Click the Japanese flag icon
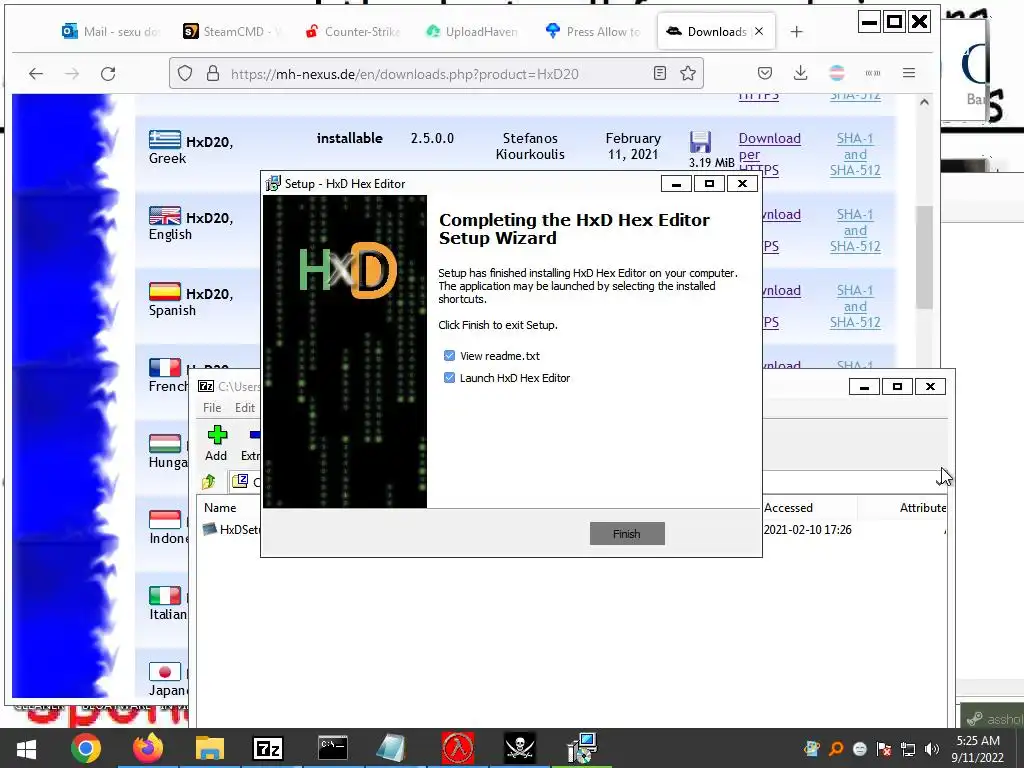 click(x=165, y=671)
